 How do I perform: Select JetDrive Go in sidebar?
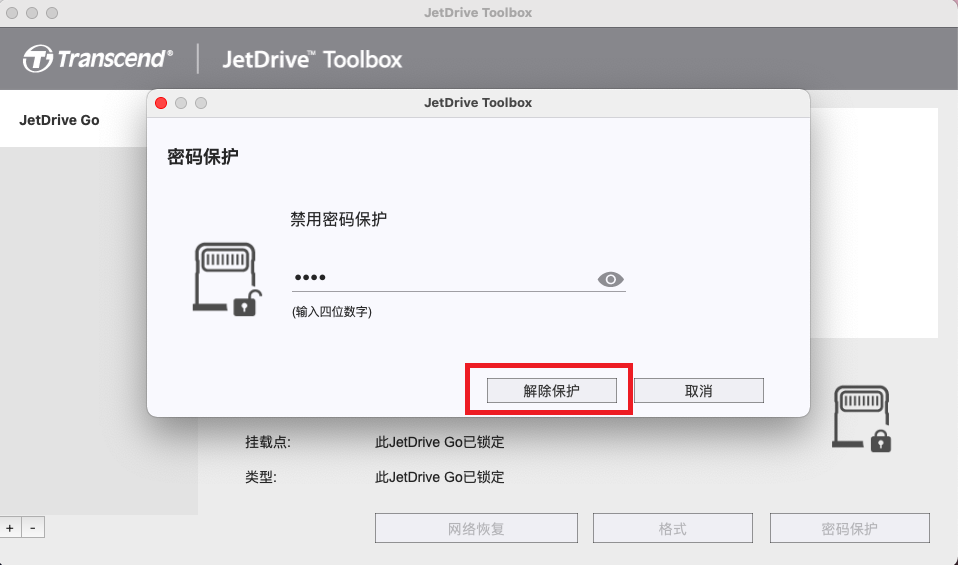click(x=59, y=120)
